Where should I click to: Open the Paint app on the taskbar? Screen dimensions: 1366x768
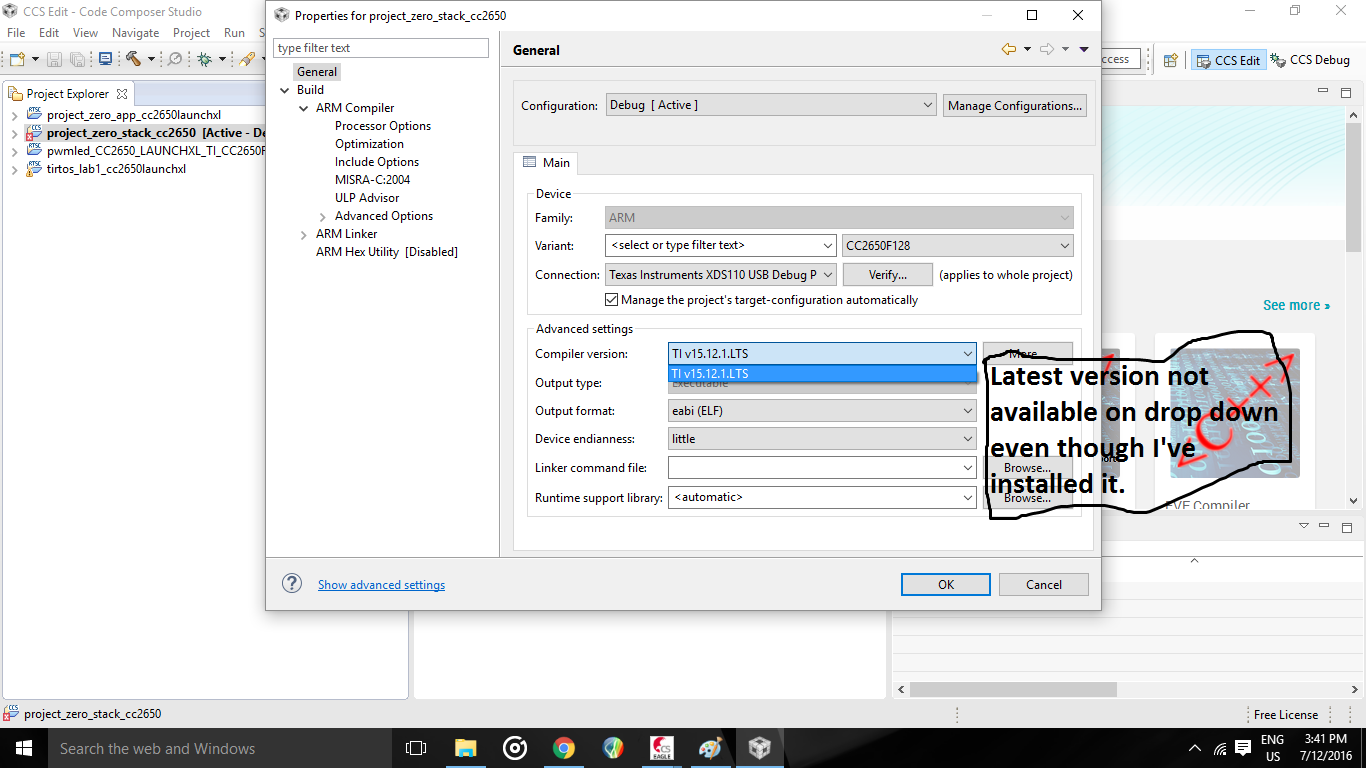(x=710, y=748)
